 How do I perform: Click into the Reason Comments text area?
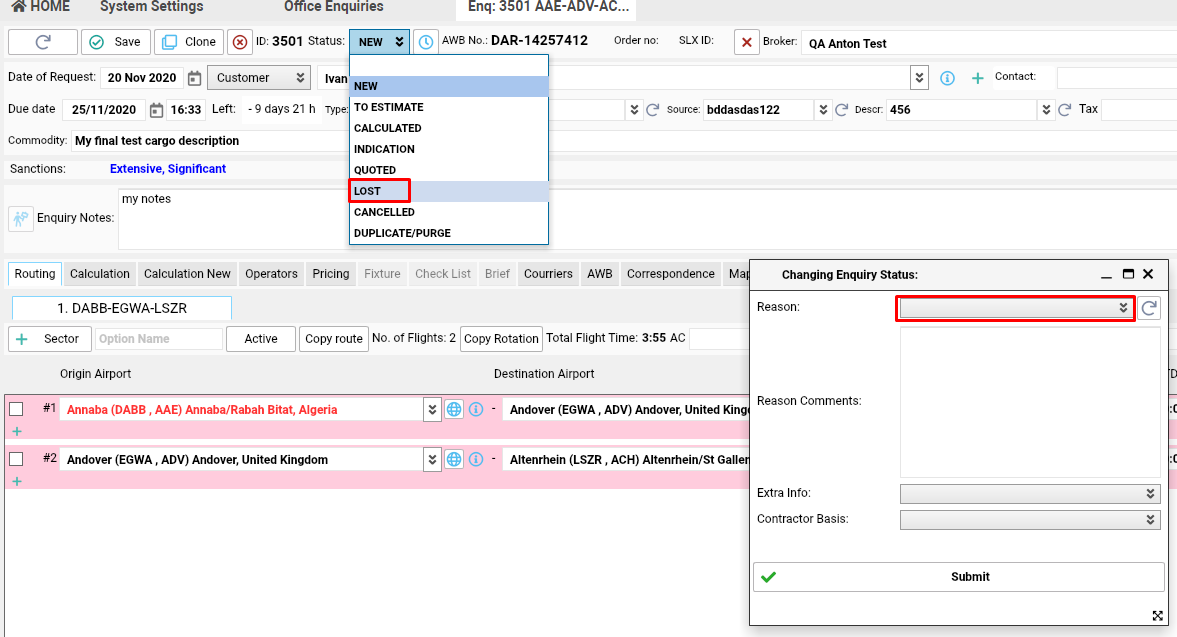click(x=1030, y=402)
